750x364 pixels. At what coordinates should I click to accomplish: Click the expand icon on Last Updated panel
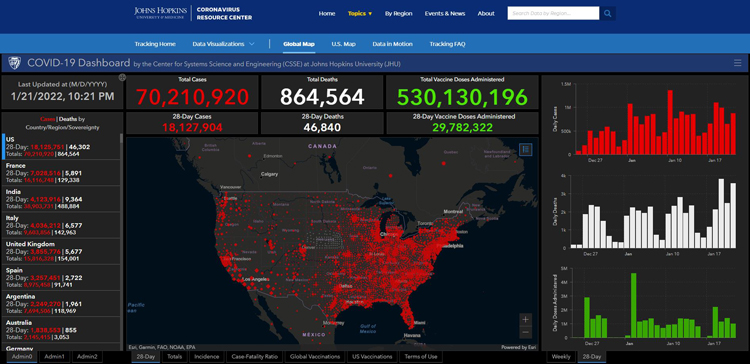[x=122, y=77]
